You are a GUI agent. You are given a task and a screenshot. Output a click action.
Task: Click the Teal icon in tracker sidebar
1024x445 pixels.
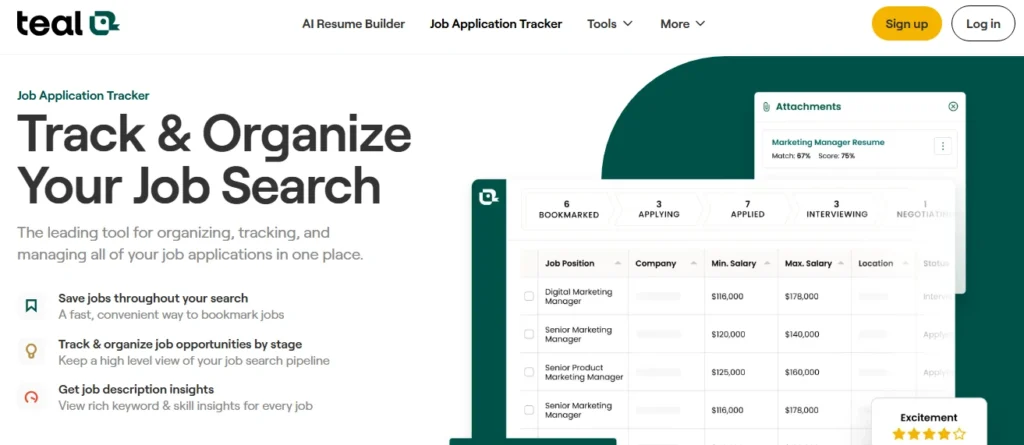click(488, 196)
